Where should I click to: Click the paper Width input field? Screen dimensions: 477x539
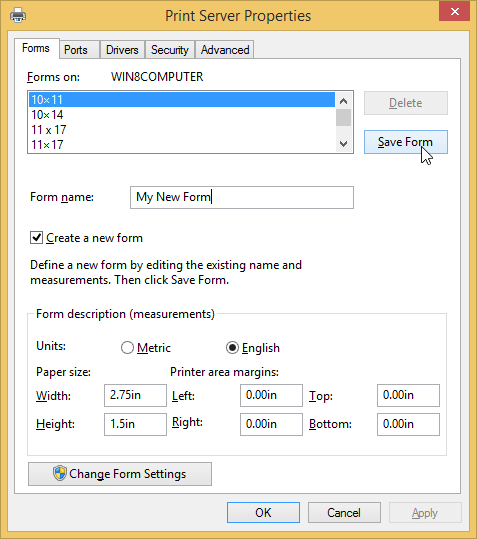[135, 395]
